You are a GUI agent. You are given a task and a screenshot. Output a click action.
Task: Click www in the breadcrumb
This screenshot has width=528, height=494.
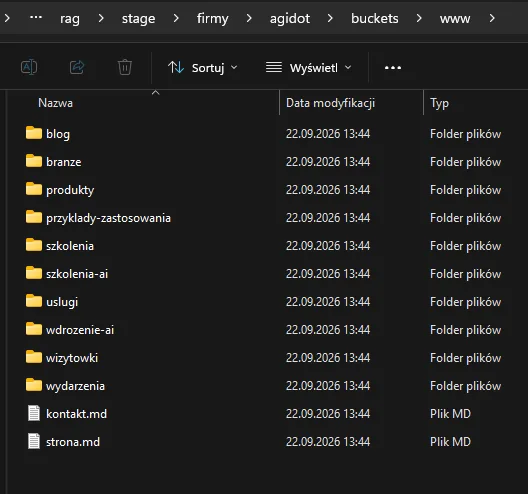[455, 19]
